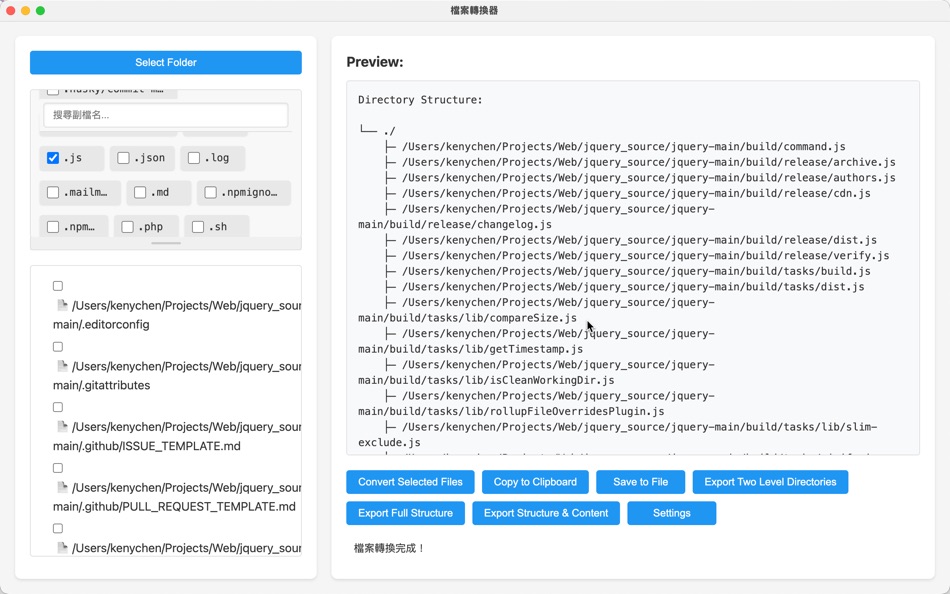Select the checkbox above .gitattributes file

[58, 347]
